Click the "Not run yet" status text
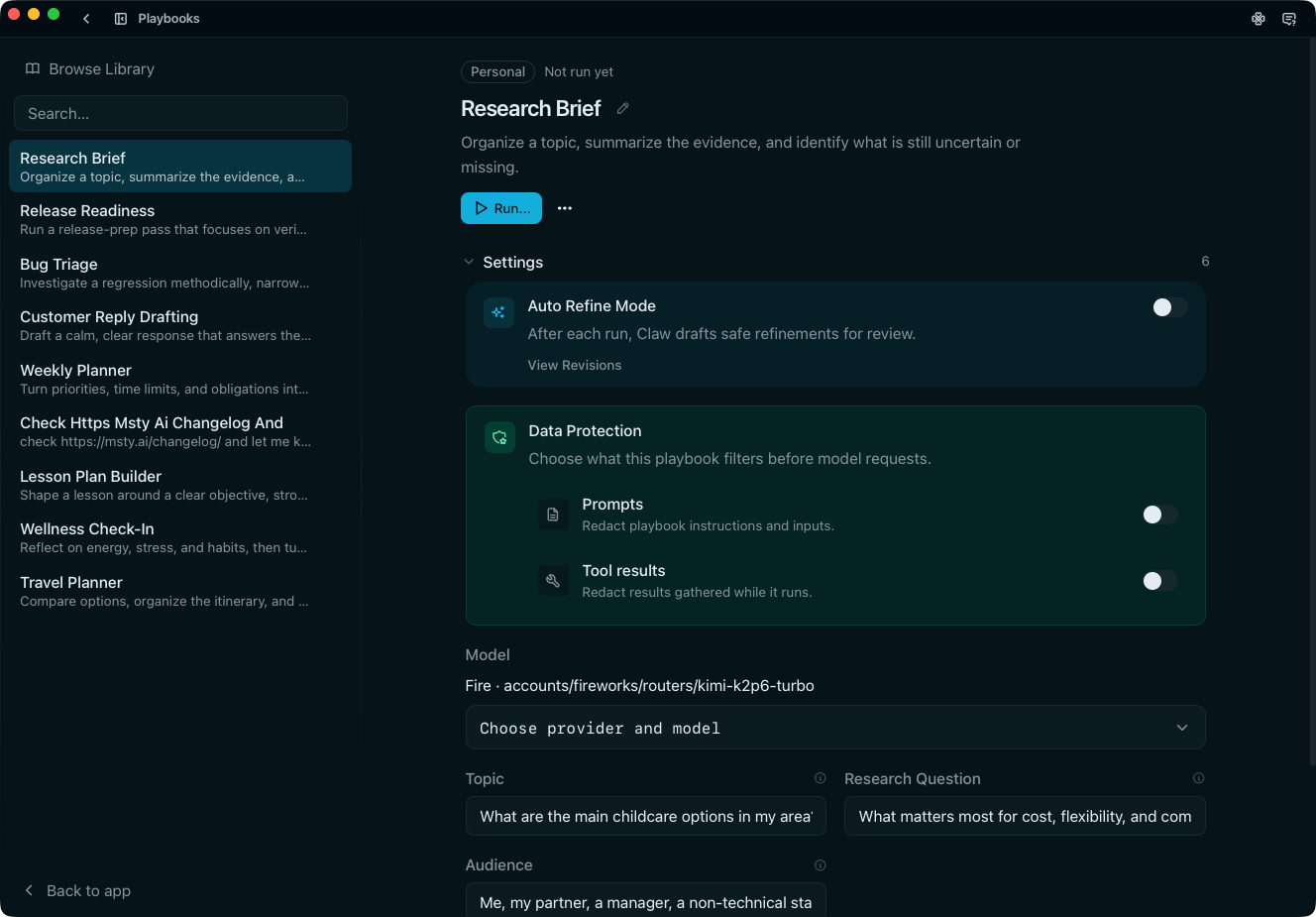The height and width of the screenshot is (917, 1316). pos(579,71)
